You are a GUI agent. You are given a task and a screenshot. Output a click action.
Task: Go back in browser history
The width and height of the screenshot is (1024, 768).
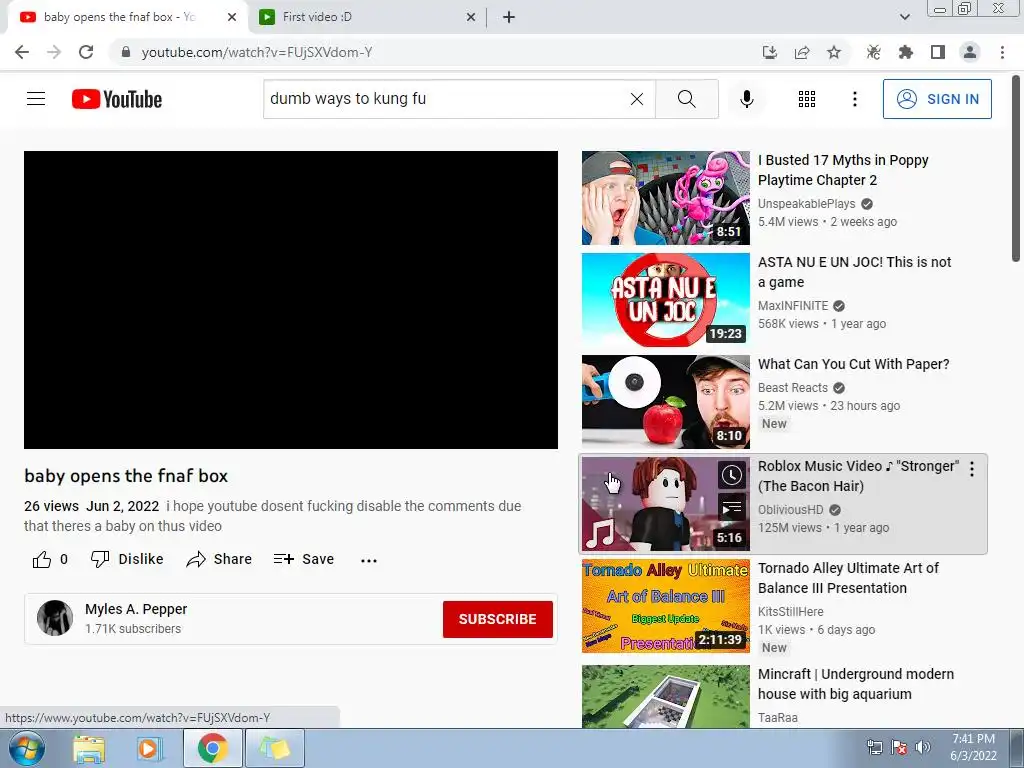(22, 52)
